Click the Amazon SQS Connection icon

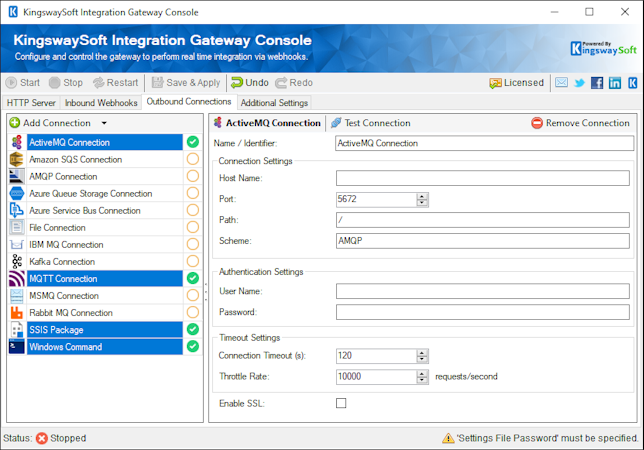(17, 159)
